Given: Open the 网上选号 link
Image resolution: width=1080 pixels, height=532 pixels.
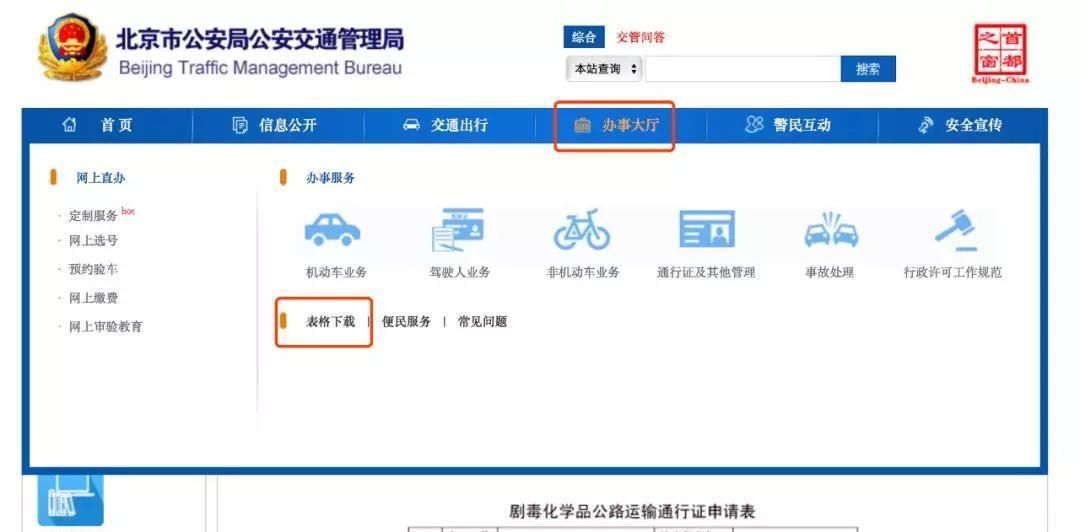Looking at the screenshot, I should click(94, 241).
